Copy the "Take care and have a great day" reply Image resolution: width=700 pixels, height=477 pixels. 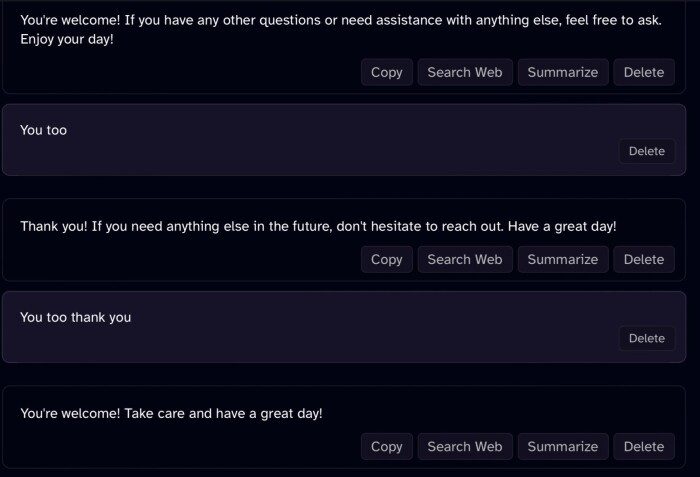tap(386, 446)
